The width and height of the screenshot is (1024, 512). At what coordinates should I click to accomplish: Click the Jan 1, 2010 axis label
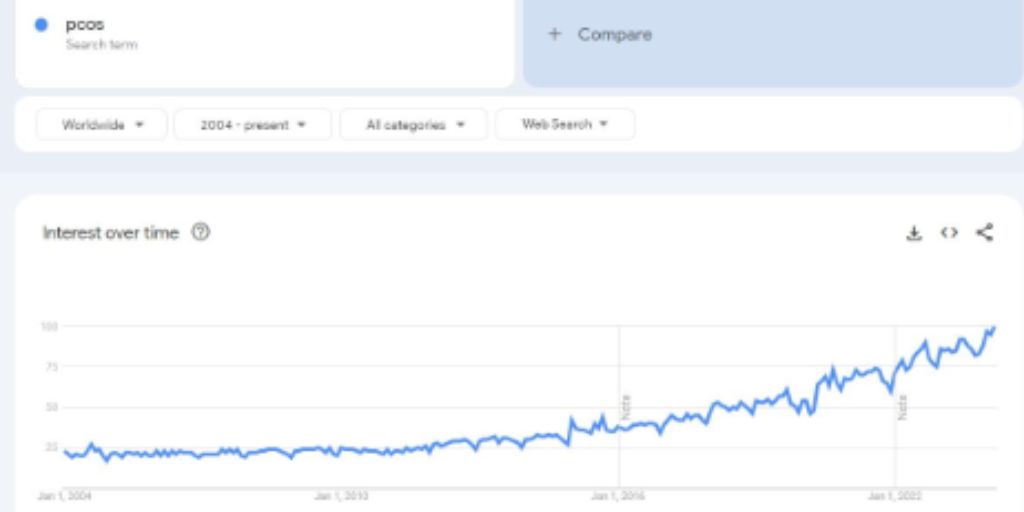click(342, 495)
